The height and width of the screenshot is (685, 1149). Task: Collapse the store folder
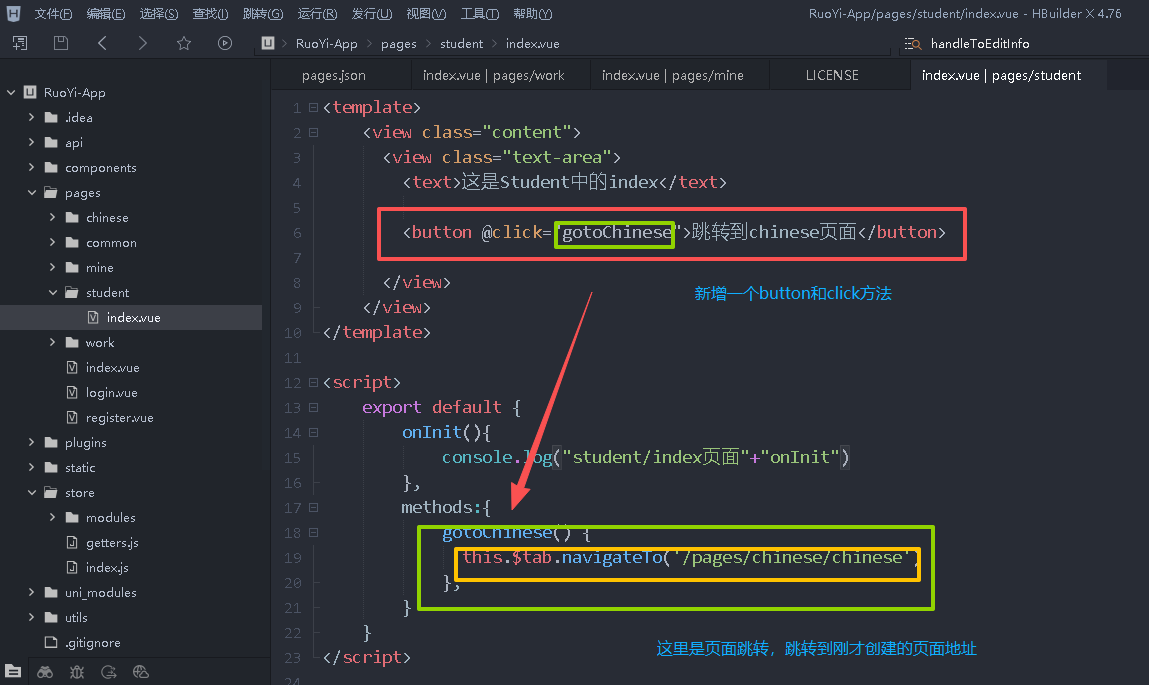click(x=31, y=493)
